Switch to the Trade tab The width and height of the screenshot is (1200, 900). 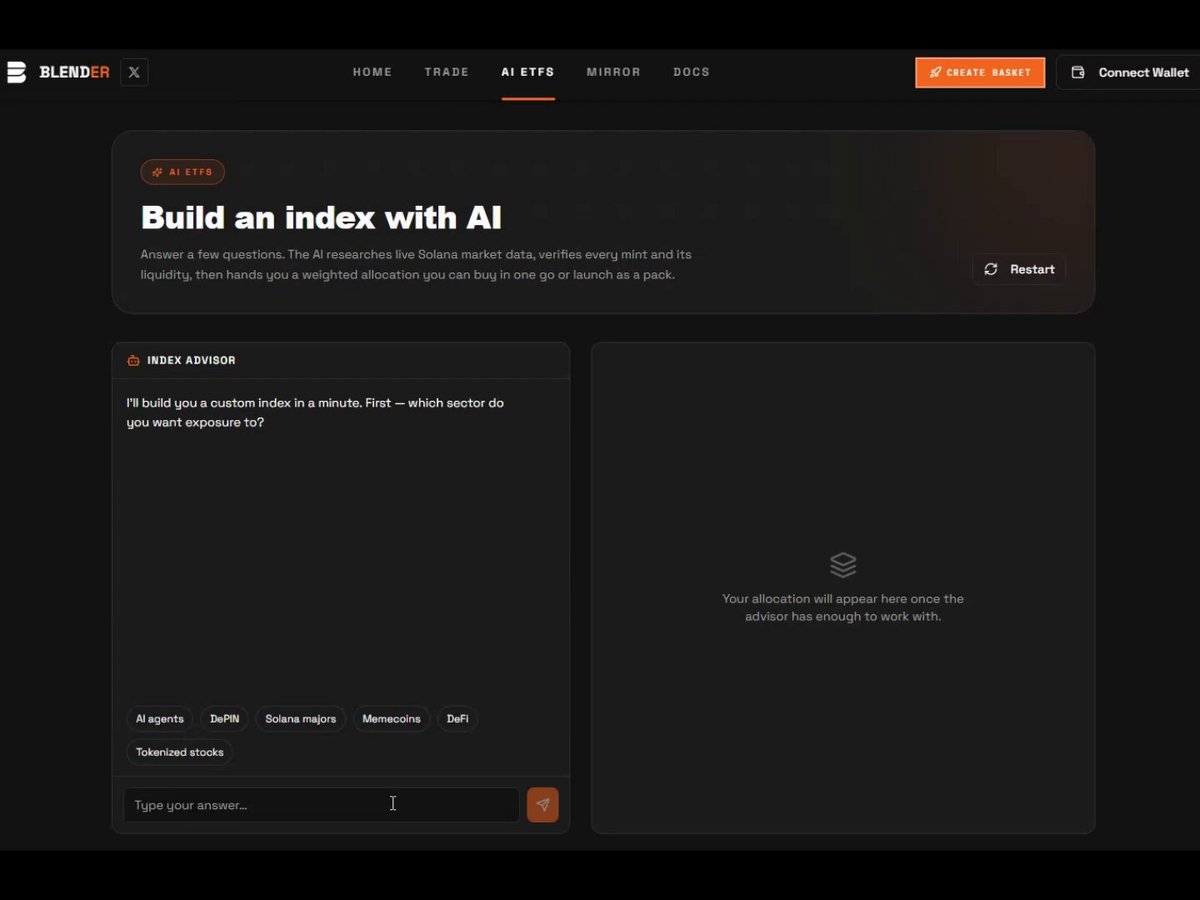(446, 72)
